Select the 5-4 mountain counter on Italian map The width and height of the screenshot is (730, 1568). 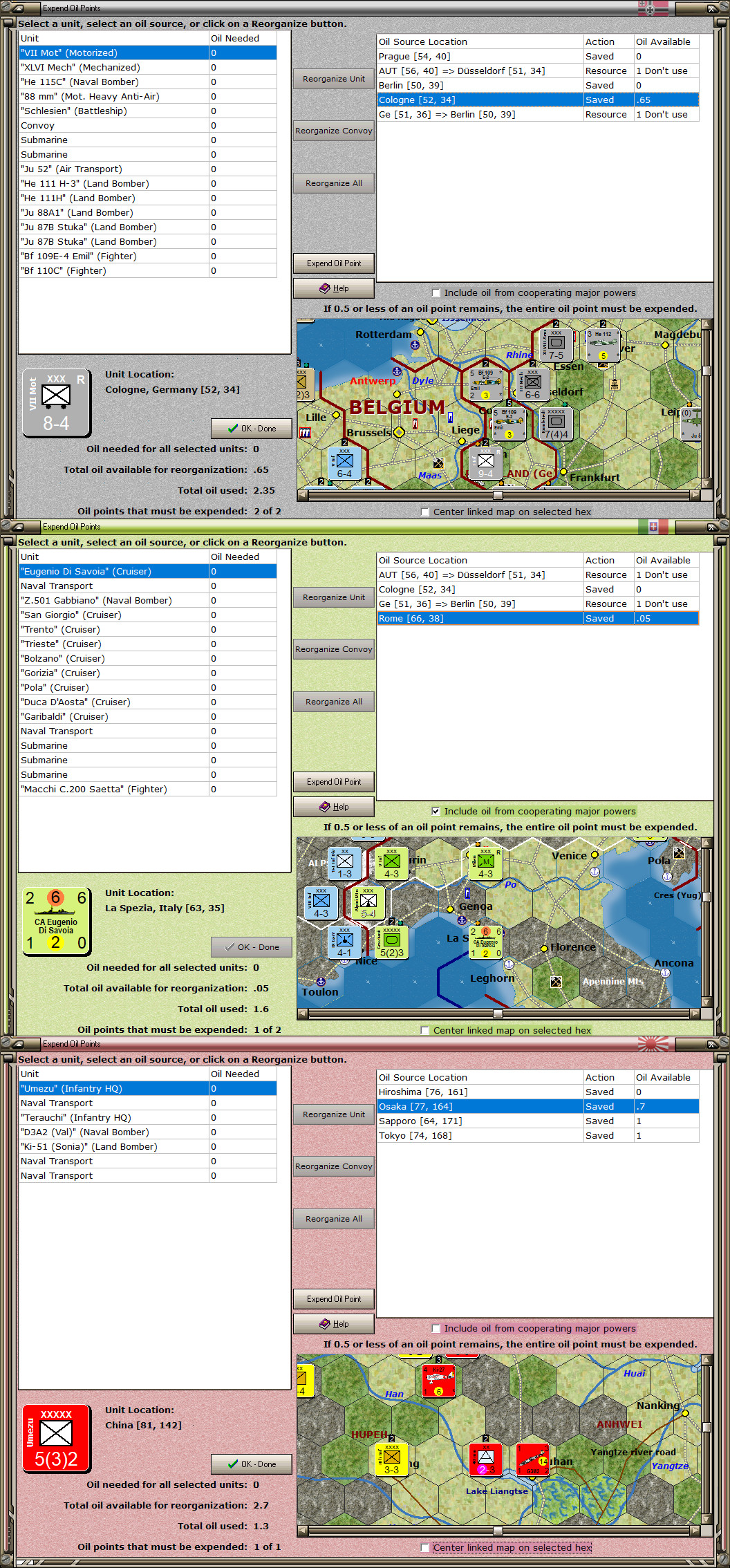[x=368, y=902]
